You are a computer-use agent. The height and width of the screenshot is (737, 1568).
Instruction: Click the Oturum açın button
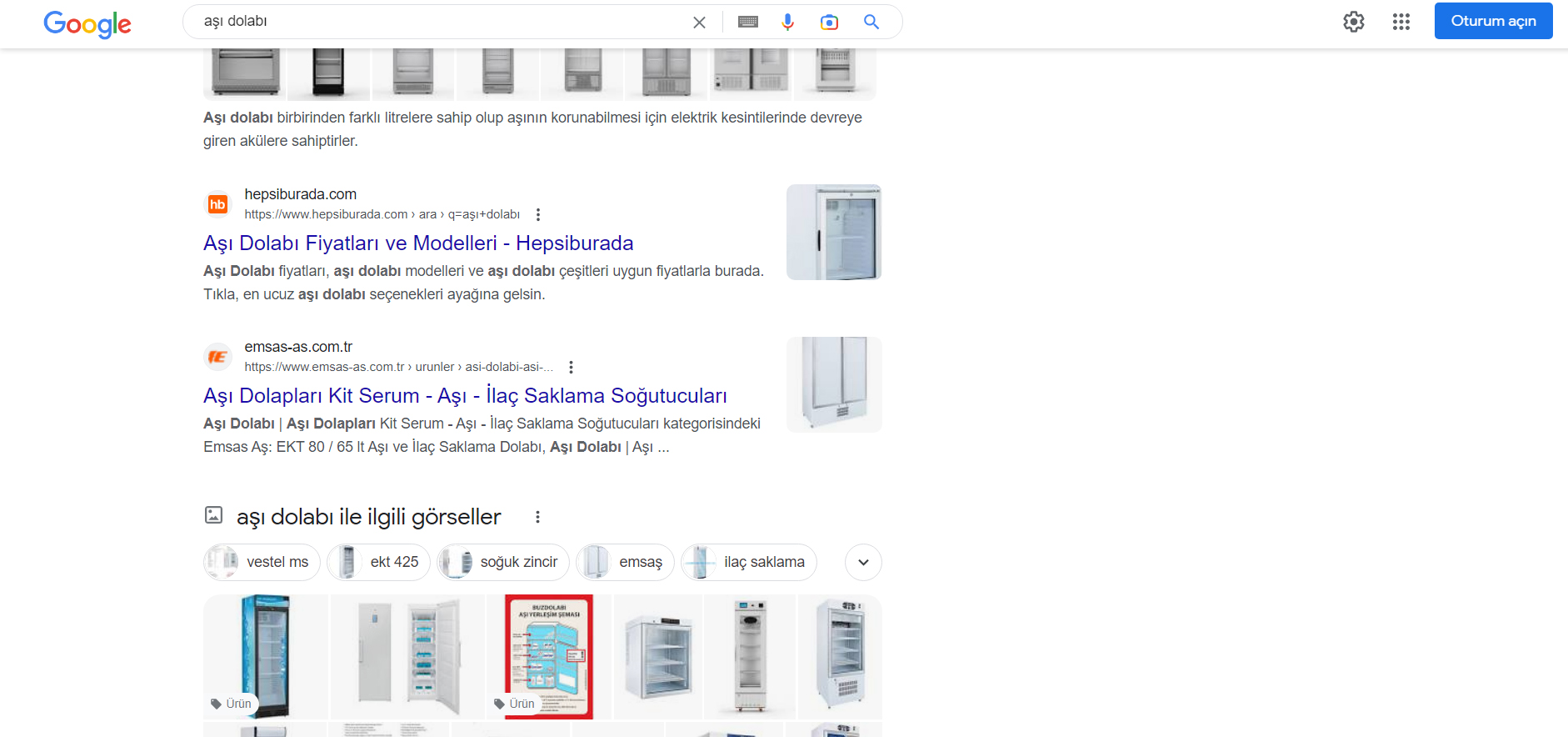click(x=1493, y=21)
